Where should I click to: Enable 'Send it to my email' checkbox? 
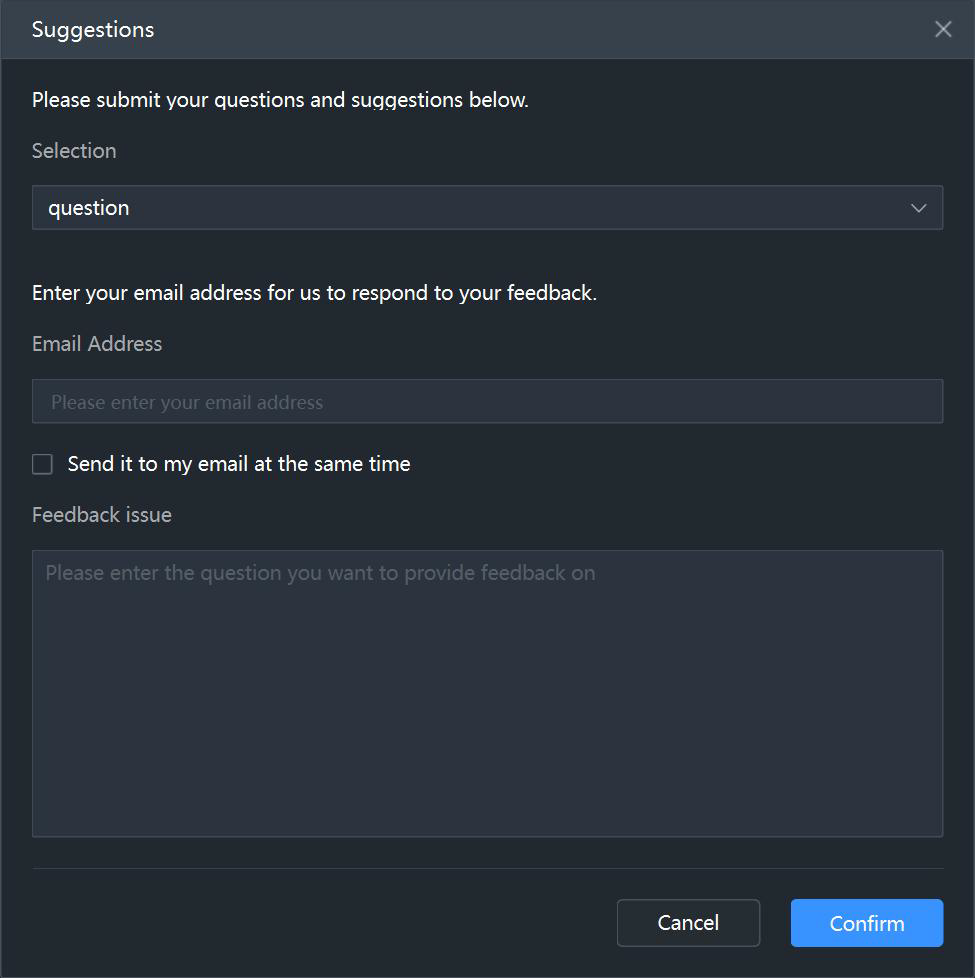[x=42, y=464]
